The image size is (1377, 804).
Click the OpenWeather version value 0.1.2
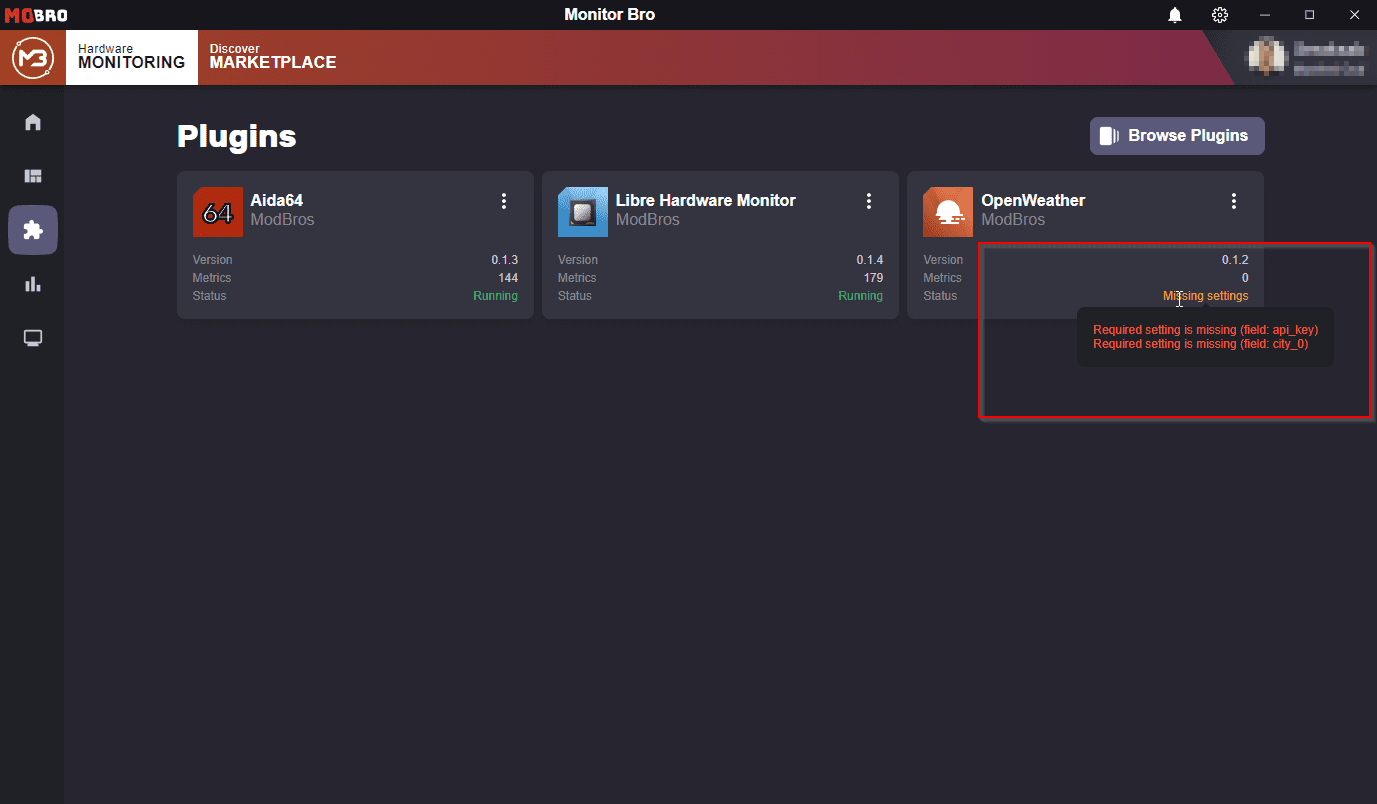pos(1234,260)
